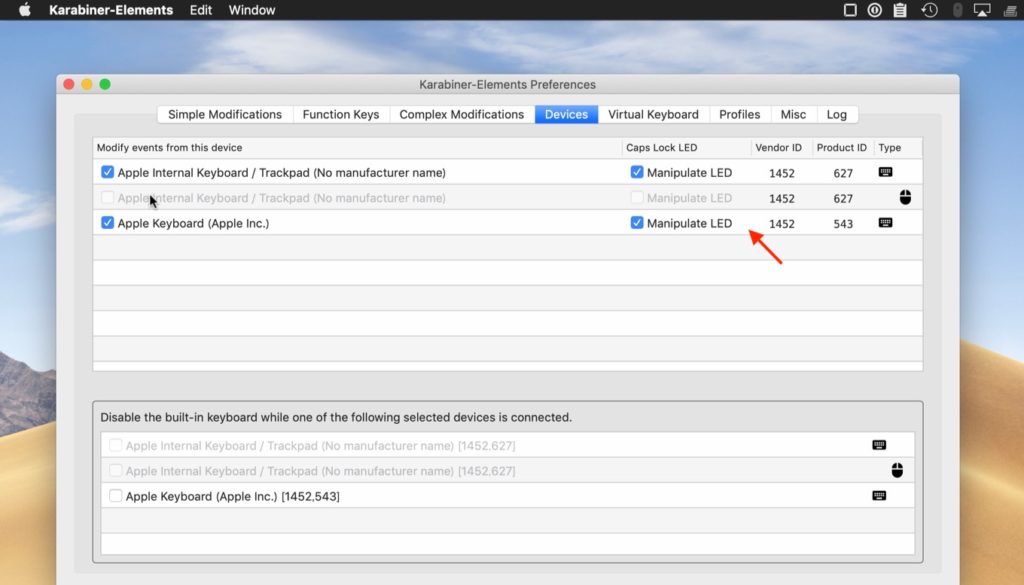
Task: Click mouse type icon in device list
Action: coord(905,198)
